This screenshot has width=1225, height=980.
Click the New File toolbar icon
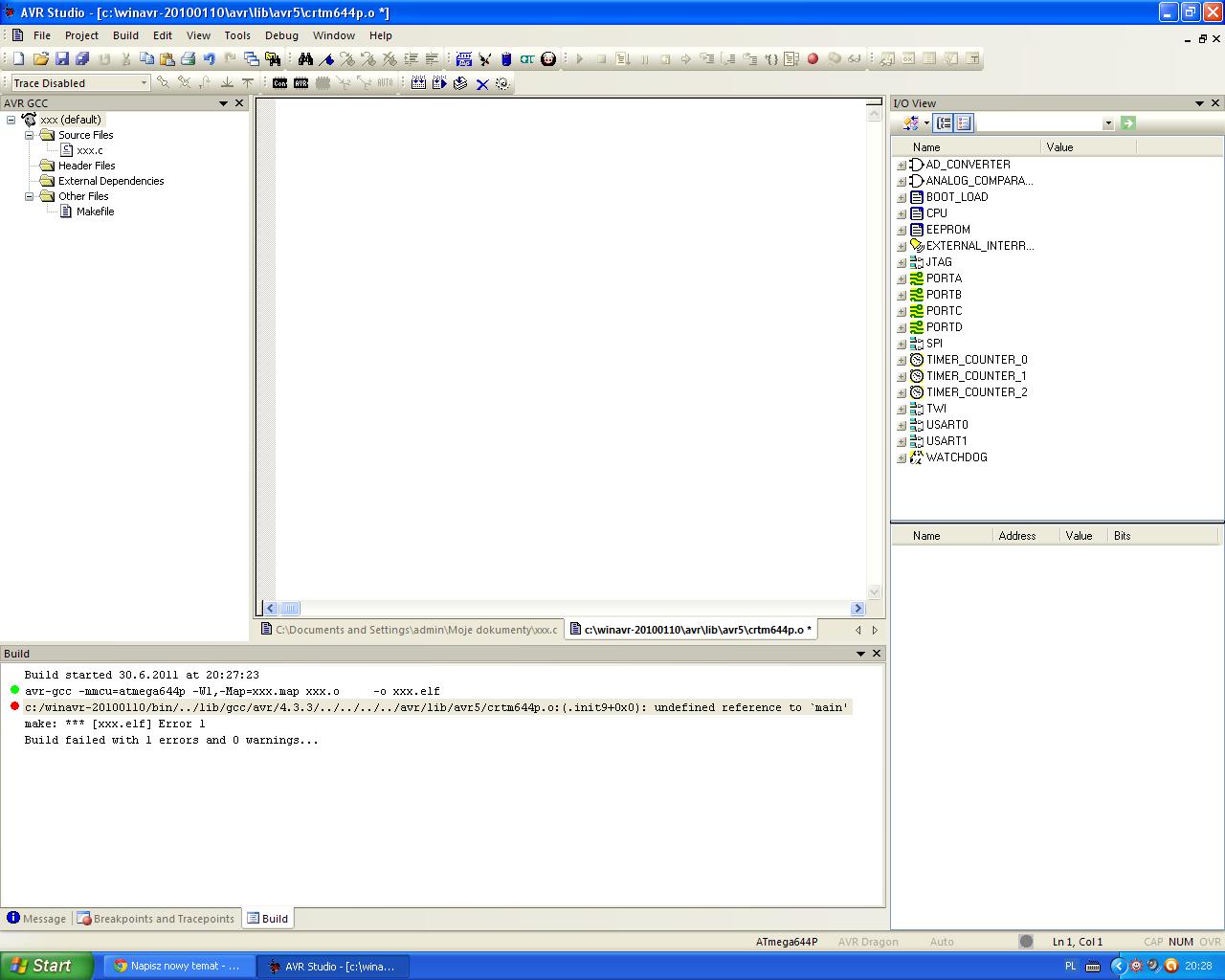18,59
